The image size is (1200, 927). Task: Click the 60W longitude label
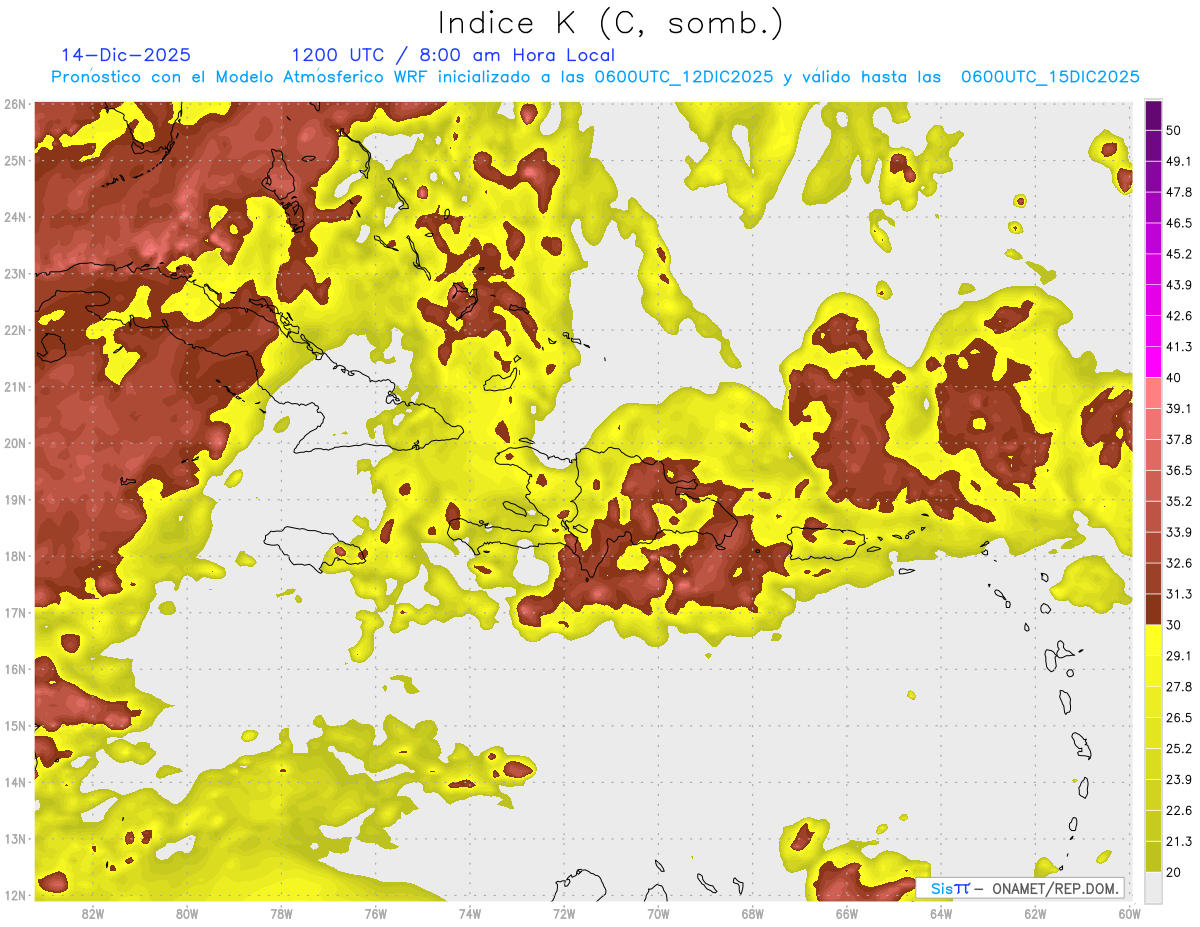1129,913
